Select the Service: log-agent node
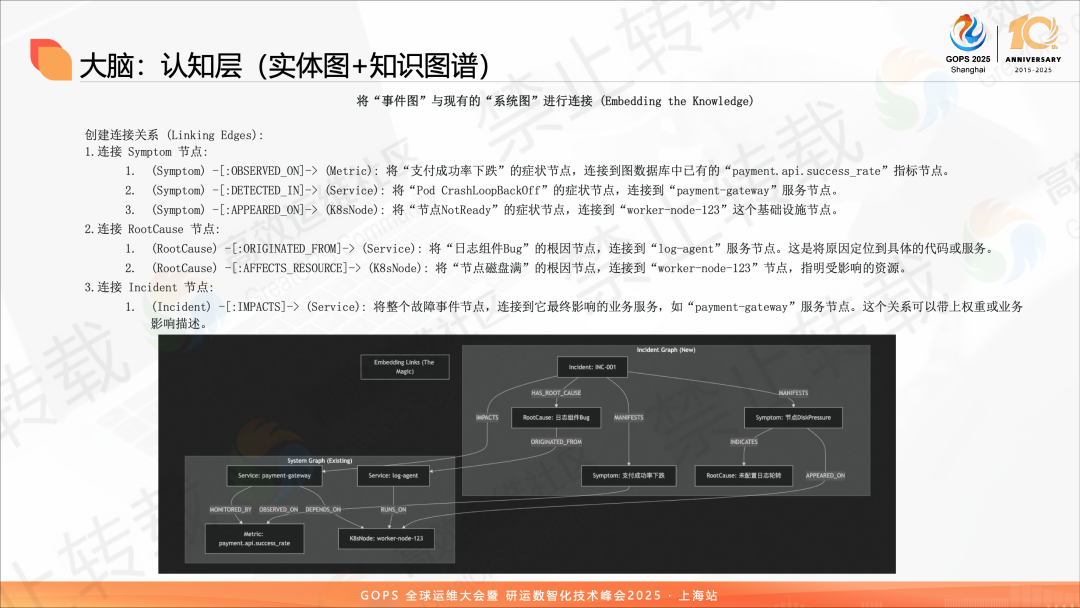 pyautogui.click(x=393, y=476)
